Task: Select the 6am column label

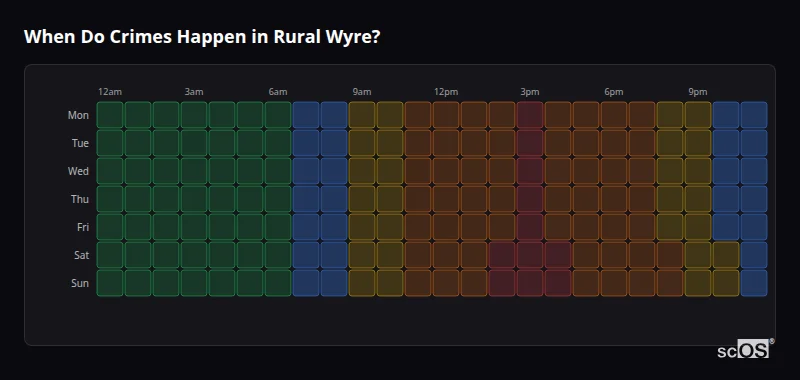Action: (x=278, y=92)
